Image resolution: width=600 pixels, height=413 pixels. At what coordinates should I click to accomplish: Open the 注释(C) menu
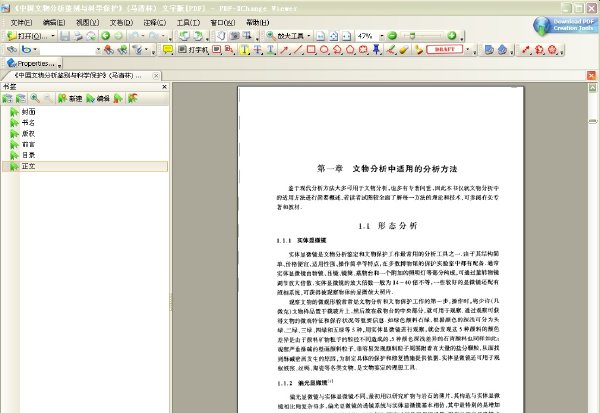click(155, 23)
